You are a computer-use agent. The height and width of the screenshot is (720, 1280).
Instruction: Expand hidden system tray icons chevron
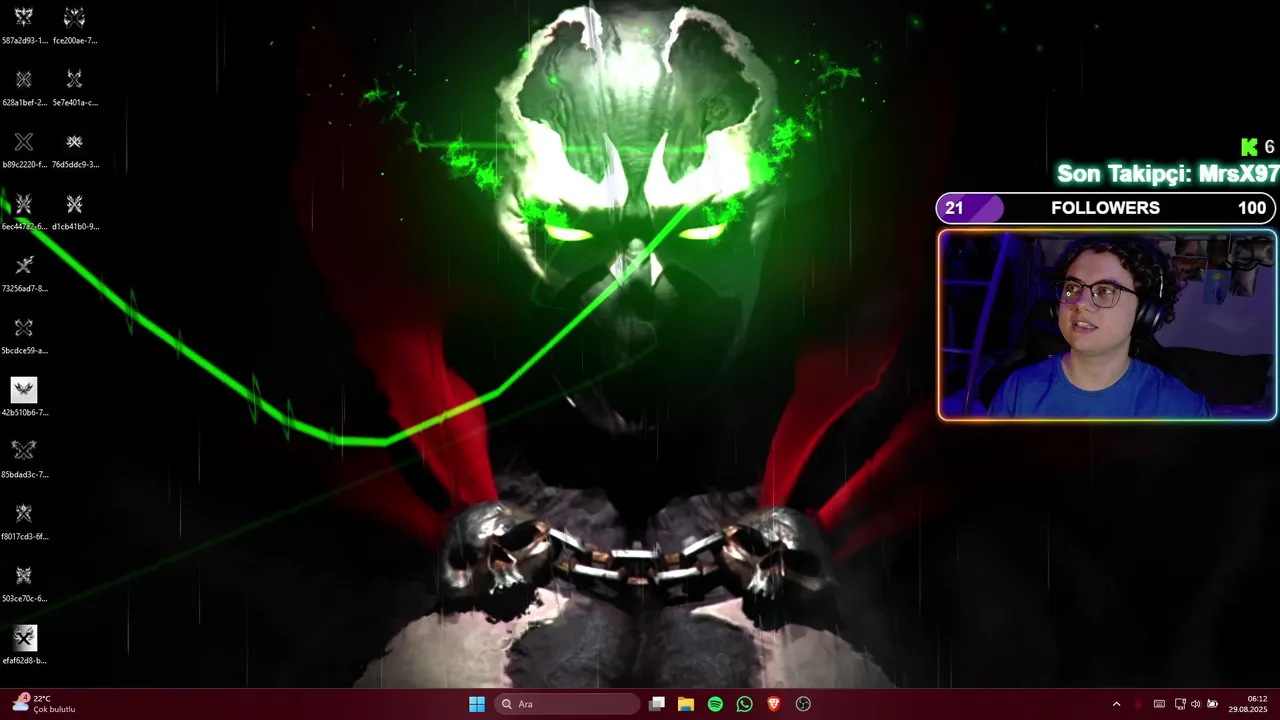click(x=1116, y=704)
